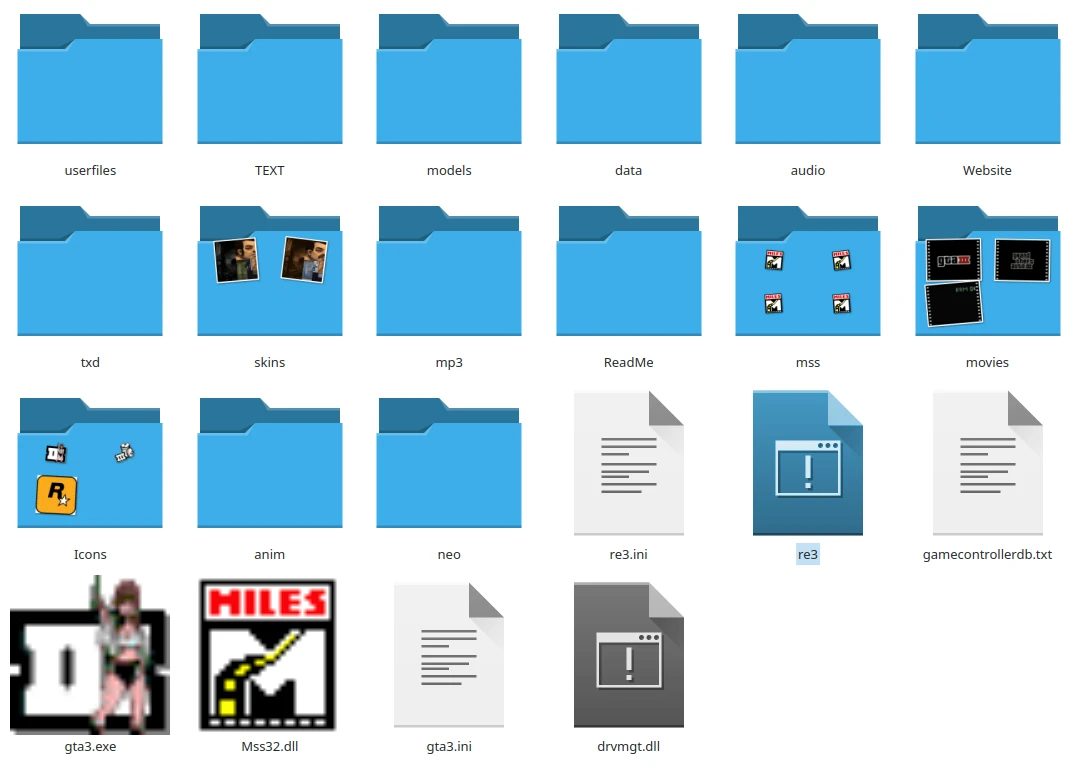Click the 'txd' folder name label
Screen dimensions: 1070x775
pyautogui.click(x=90, y=362)
